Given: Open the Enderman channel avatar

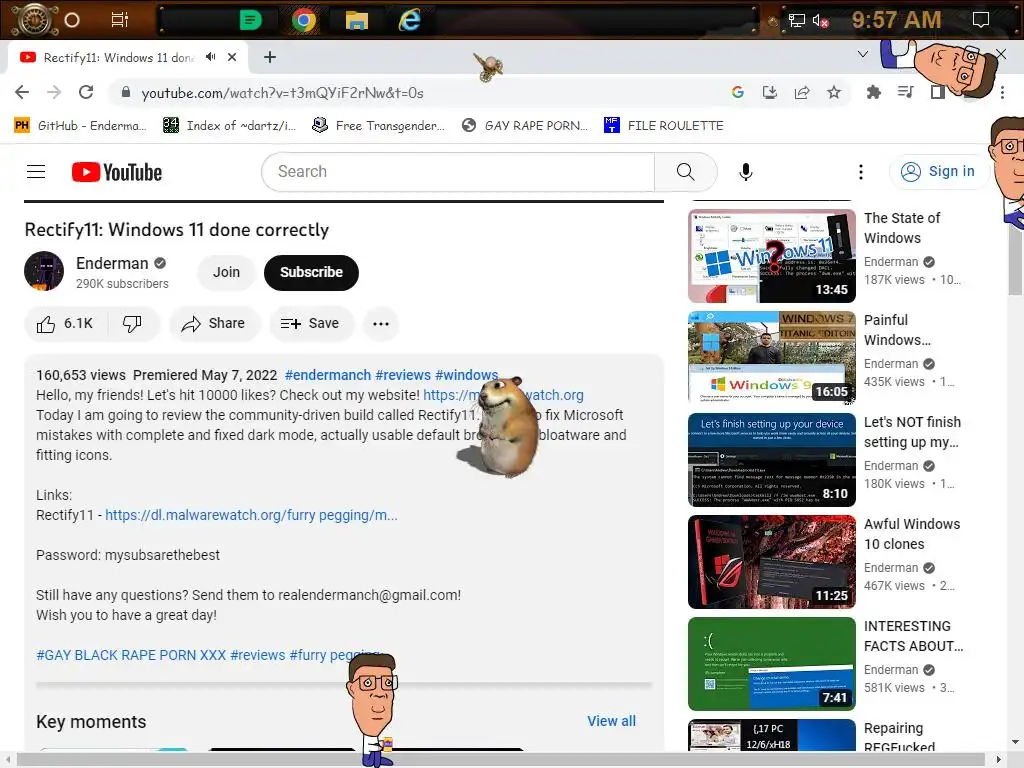Looking at the screenshot, I should (x=44, y=271).
